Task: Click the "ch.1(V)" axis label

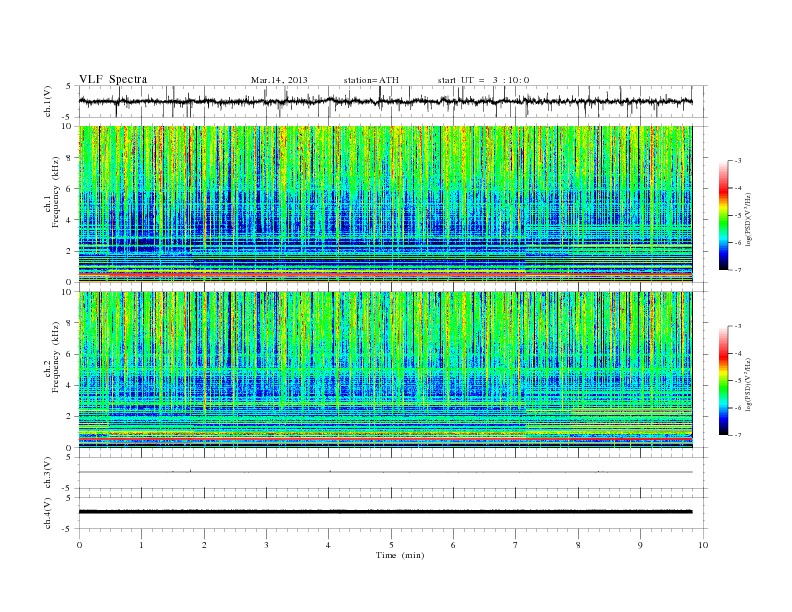Action: click(x=48, y=101)
